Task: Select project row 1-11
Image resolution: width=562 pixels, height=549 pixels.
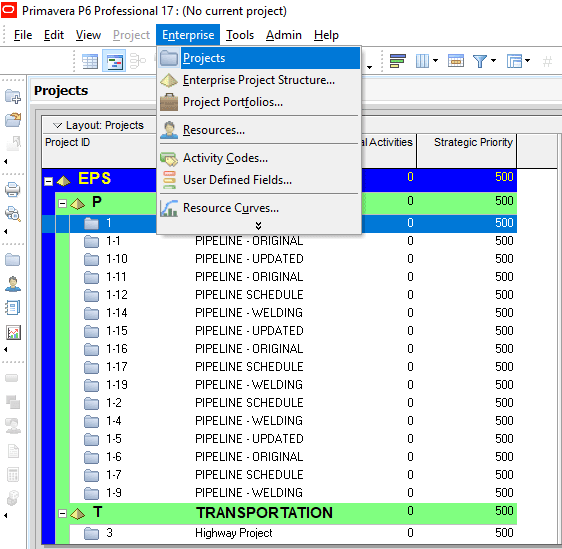Action: pyautogui.click(x=293, y=277)
